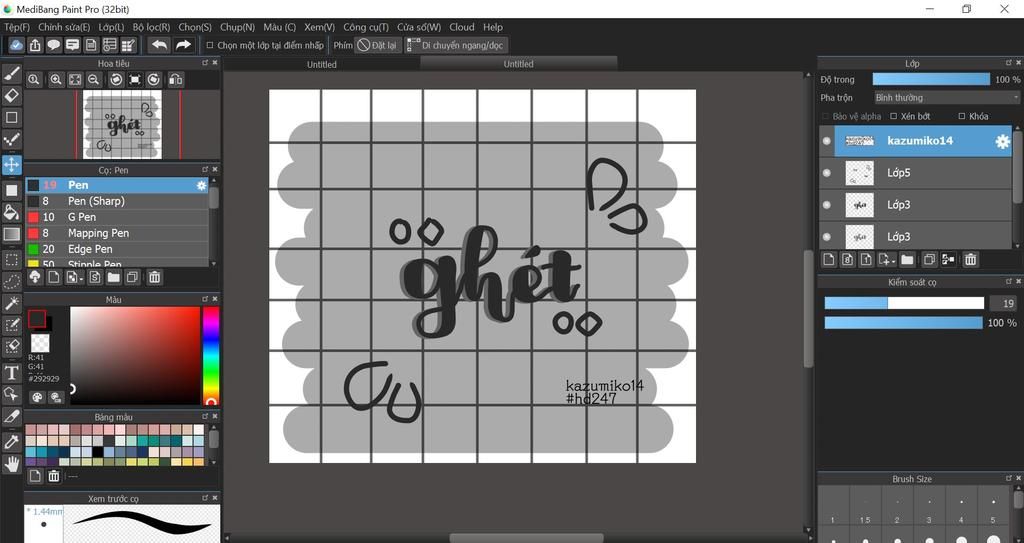1024x543 pixels.
Task: Click the rainbow hue slider bar
Action: pos(210,355)
